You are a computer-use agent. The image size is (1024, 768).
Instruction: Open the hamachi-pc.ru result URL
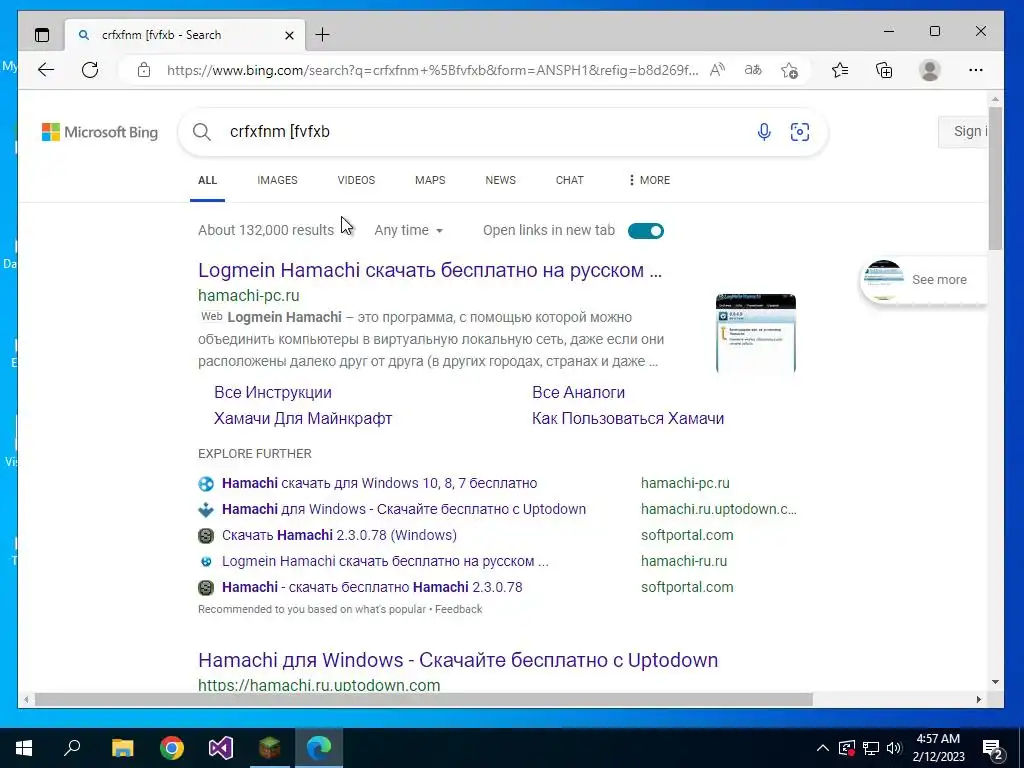click(x=249, y=295)
